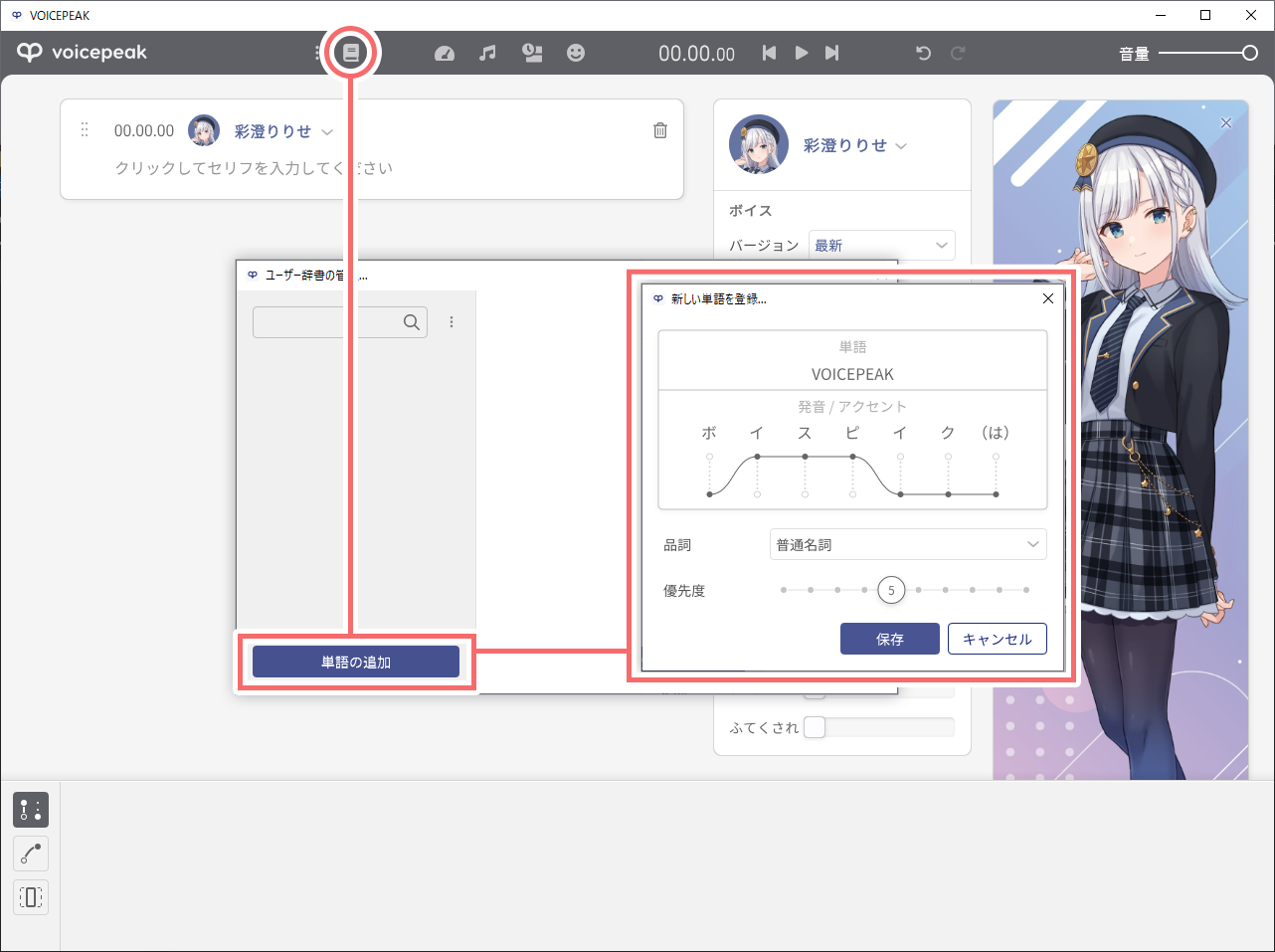Click the speed gauge icon in toolbar

click(445, 54)
